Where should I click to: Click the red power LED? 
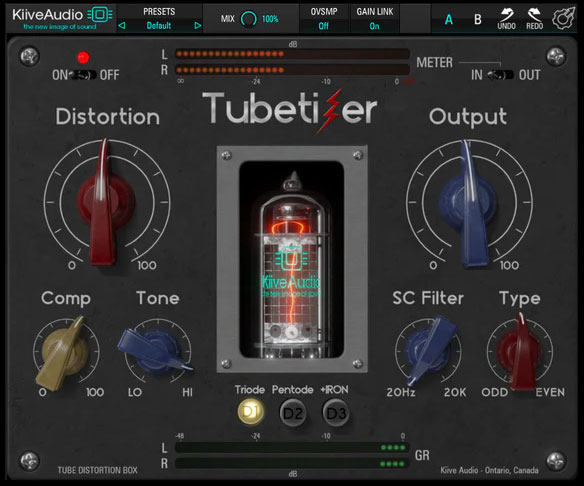pos(83,57)
